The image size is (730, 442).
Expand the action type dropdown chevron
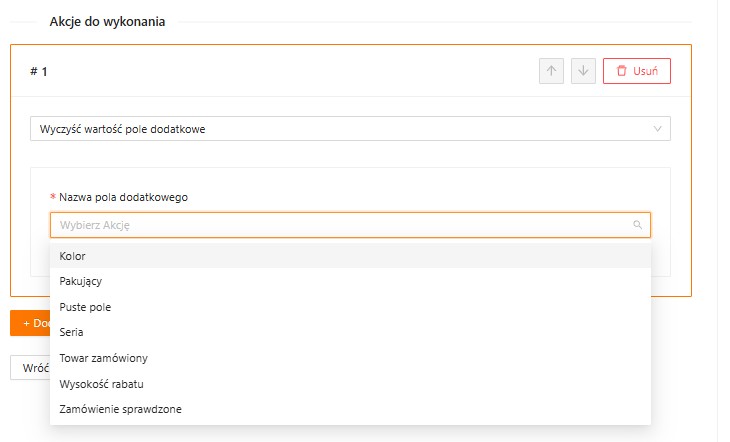(x=657, y=129)
